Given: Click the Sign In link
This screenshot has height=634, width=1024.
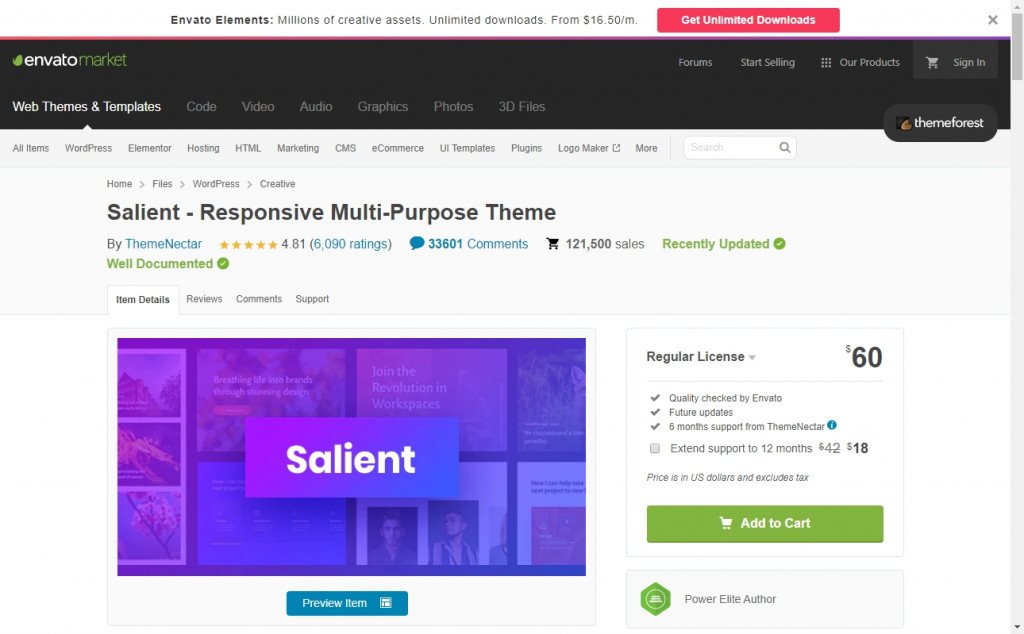Looking at the screenshot, I should click(968, 63).
